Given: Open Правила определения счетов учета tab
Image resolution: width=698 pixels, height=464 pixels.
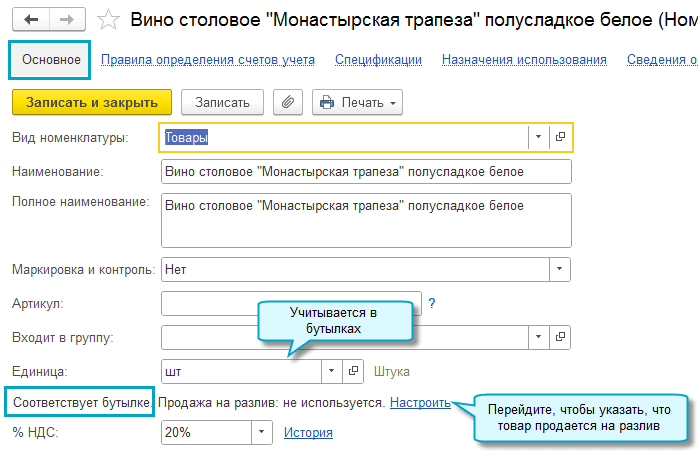Looking at the screenshot, I should 208,60.
